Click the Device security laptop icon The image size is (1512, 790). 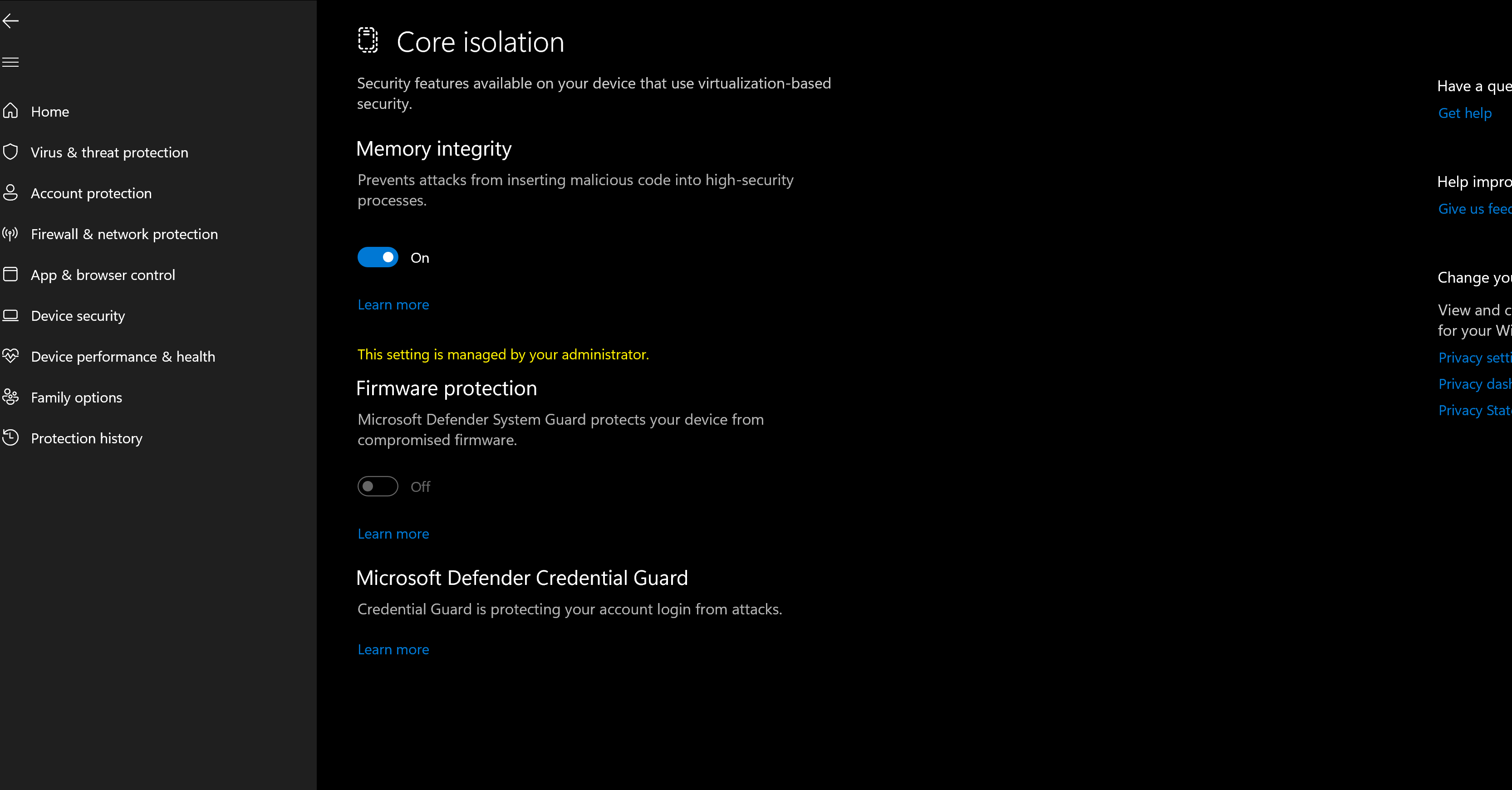[10, 315]
